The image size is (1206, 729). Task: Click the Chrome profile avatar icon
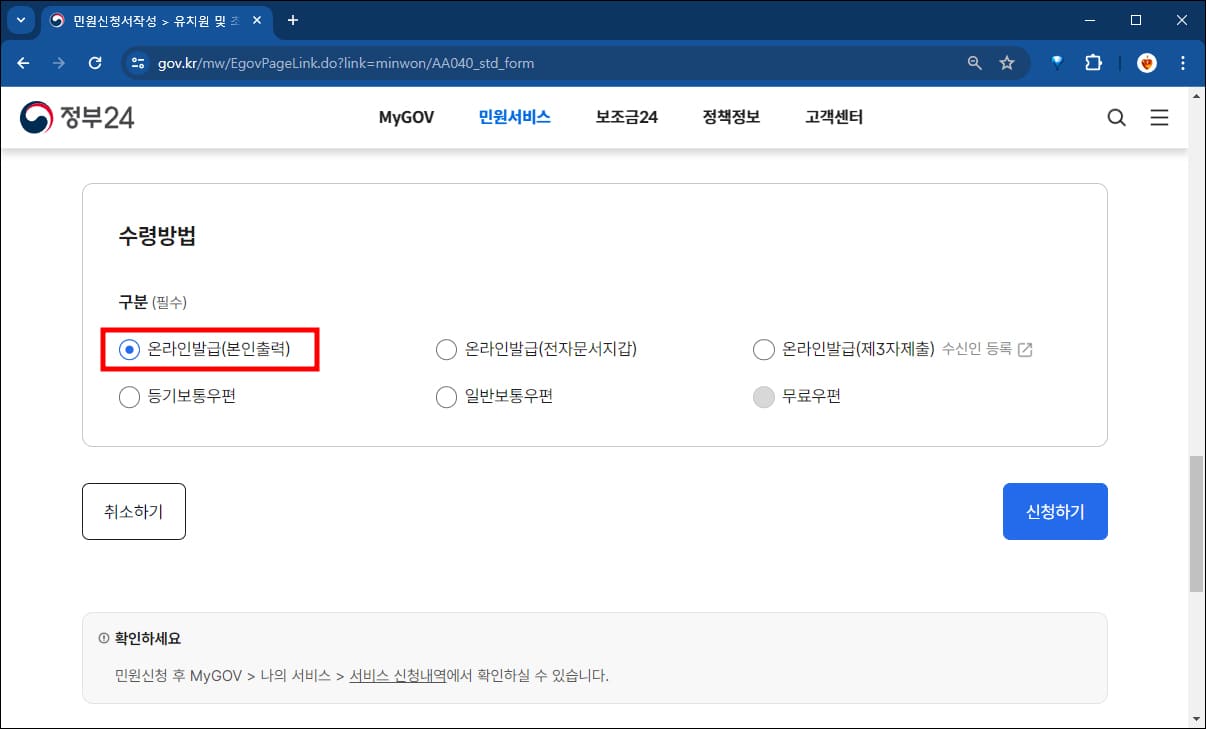coord(1146,62)
